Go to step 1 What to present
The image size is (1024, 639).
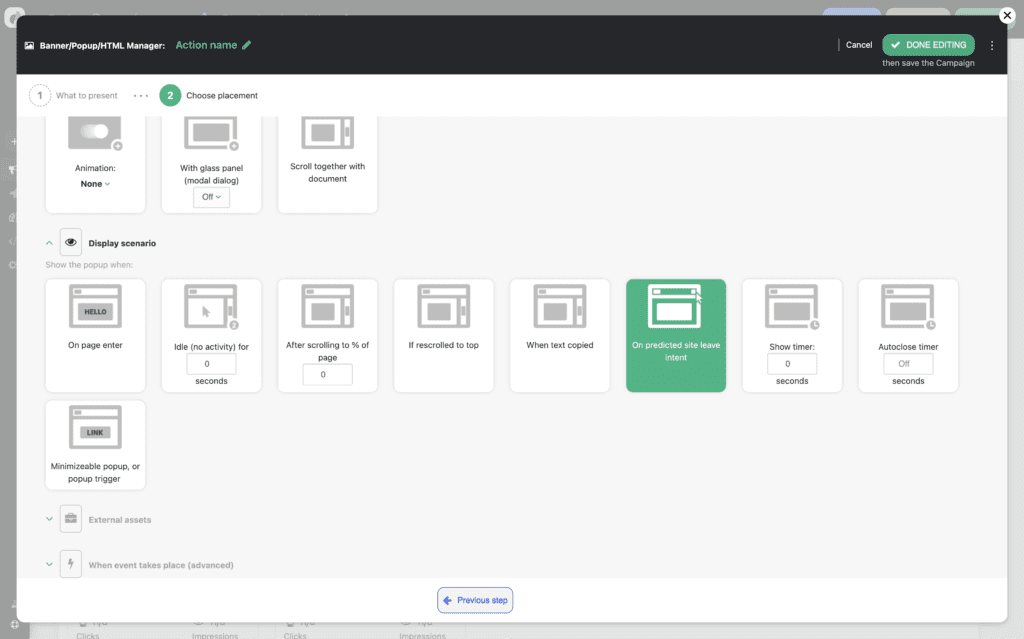tap(40, 96)
